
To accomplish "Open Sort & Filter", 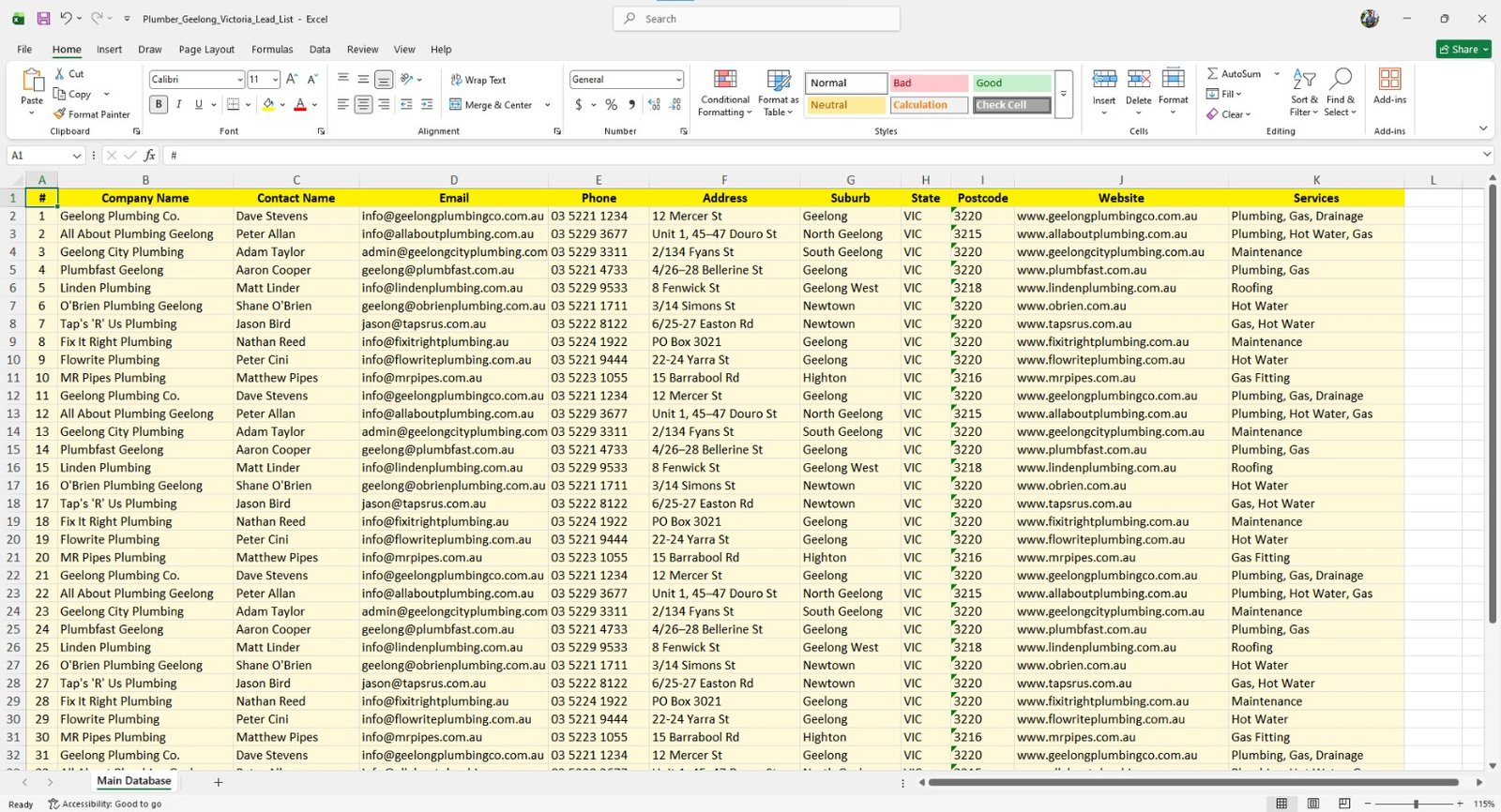I will pos(1304,93).
